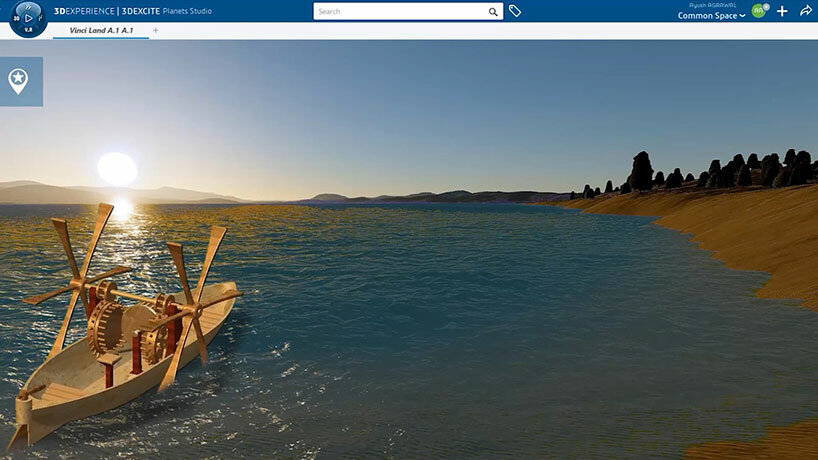Select the V.R quadrant of the compass

tap(29, 30)
